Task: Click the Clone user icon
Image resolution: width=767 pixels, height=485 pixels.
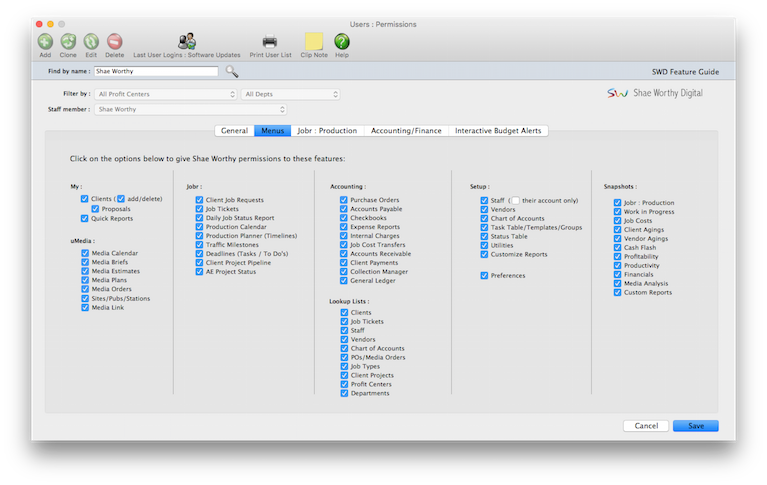Action: (68, 42)
